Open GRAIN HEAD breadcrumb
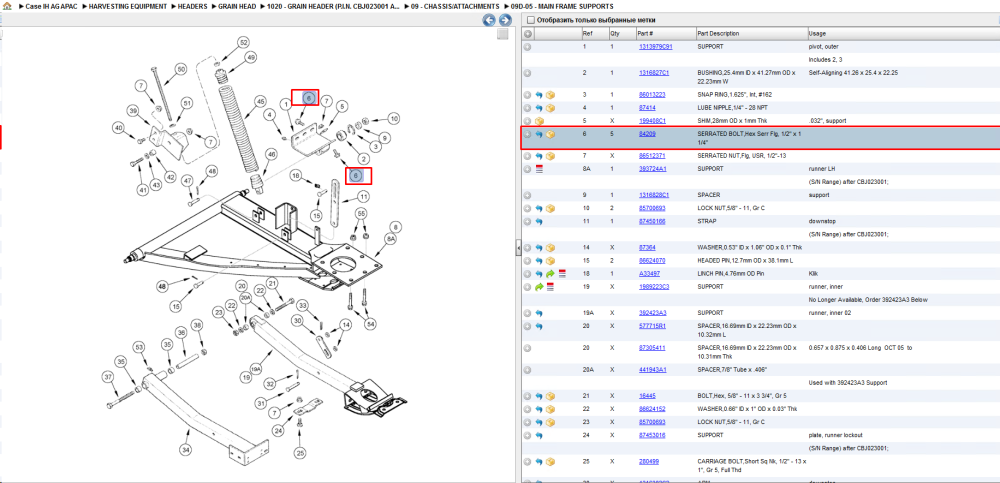 [x=236, y=6]
